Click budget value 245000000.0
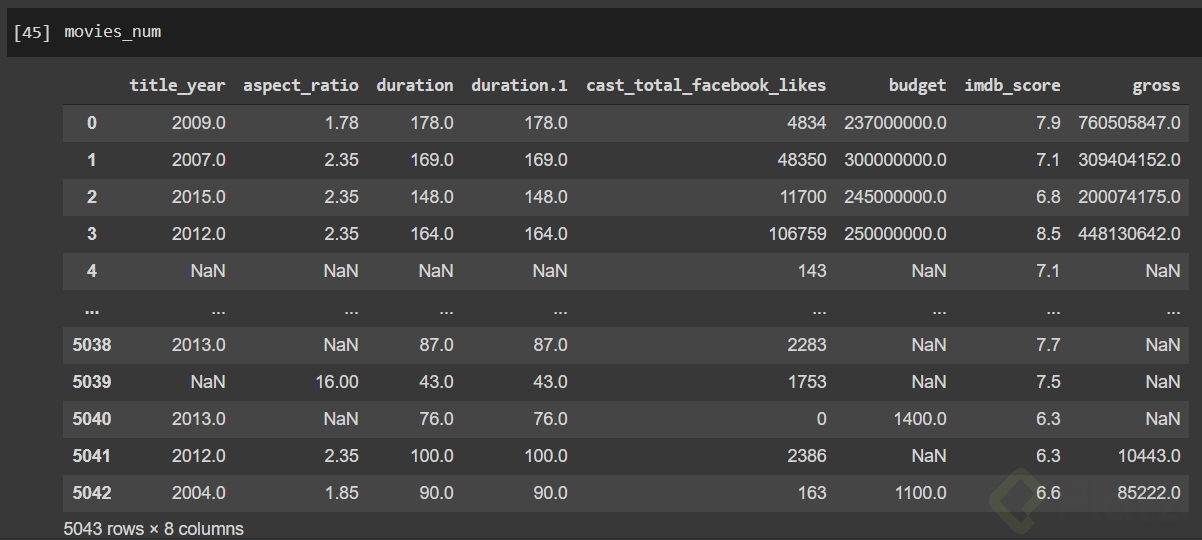The height and width of the screenshot is (540, 1202). click(896, 196)
